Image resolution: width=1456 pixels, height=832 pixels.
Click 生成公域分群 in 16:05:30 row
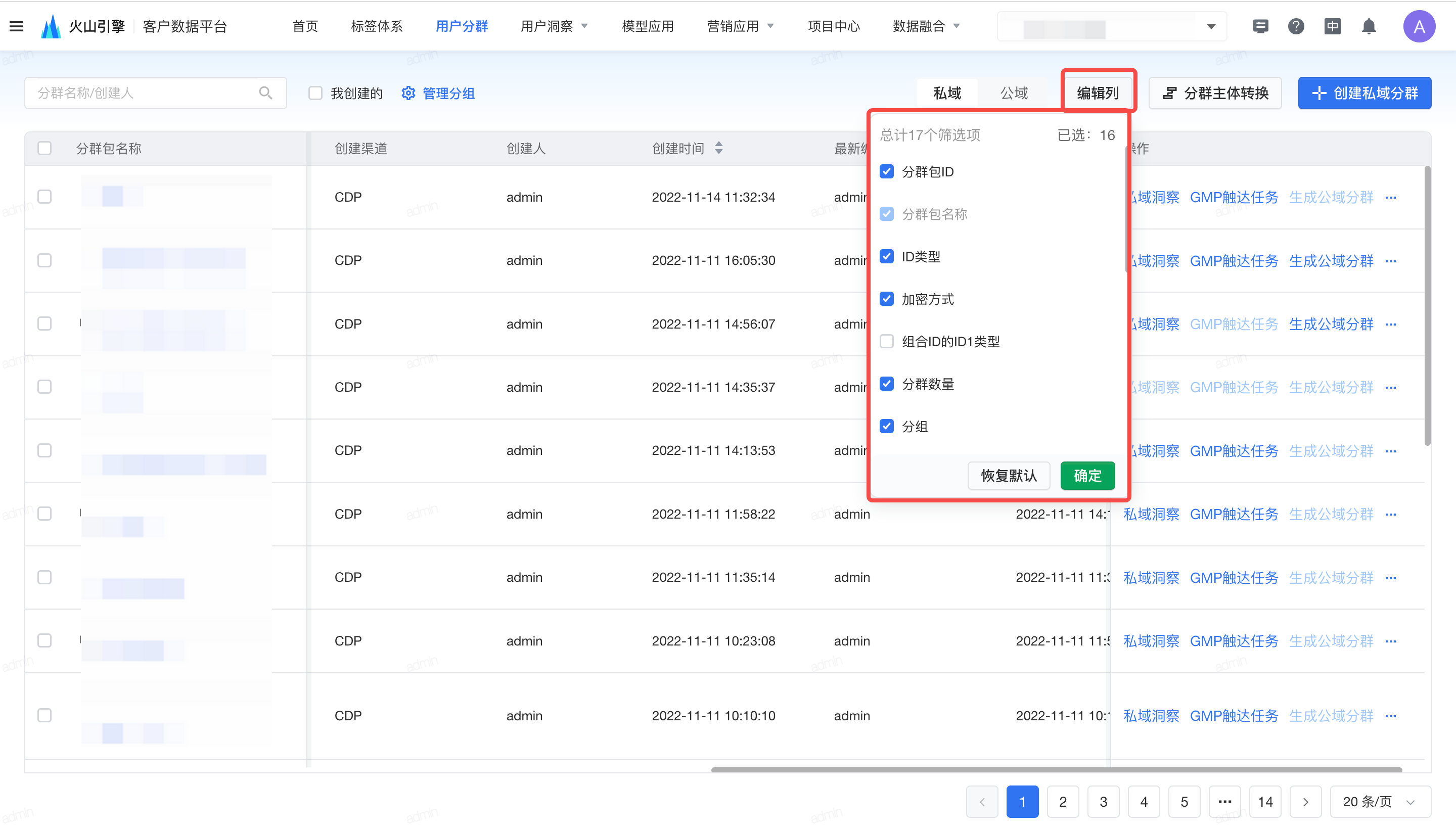point(1331,261)
